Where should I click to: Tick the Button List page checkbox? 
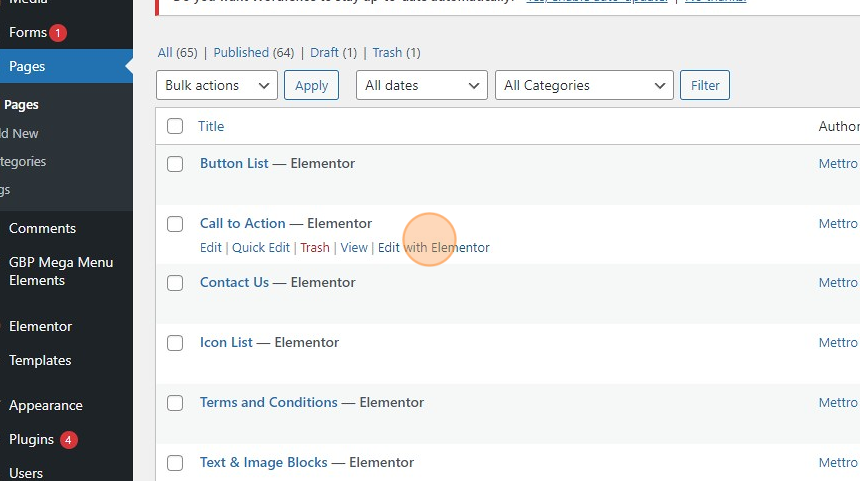click(175, 164)
